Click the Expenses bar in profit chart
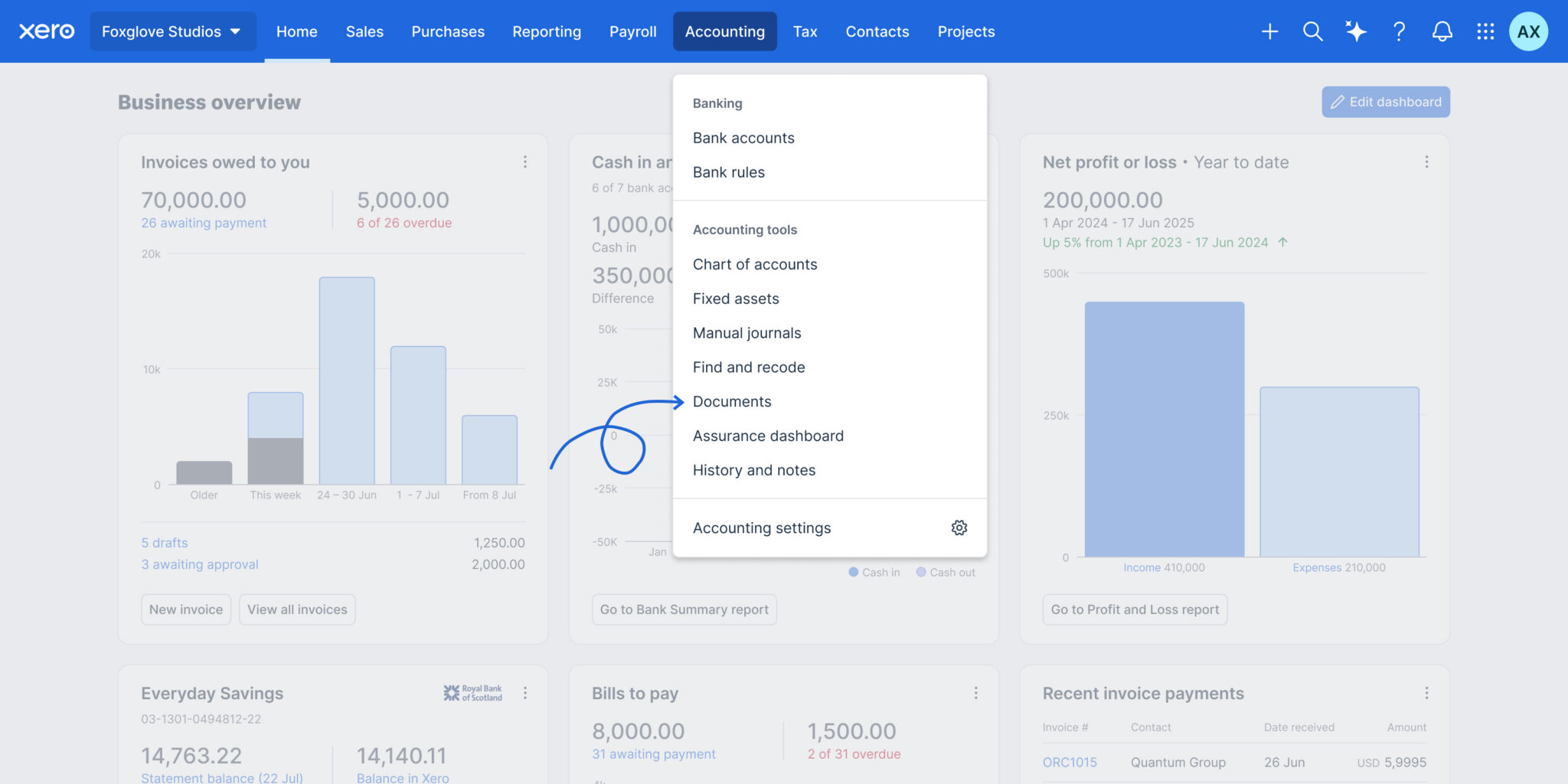 1340,472
